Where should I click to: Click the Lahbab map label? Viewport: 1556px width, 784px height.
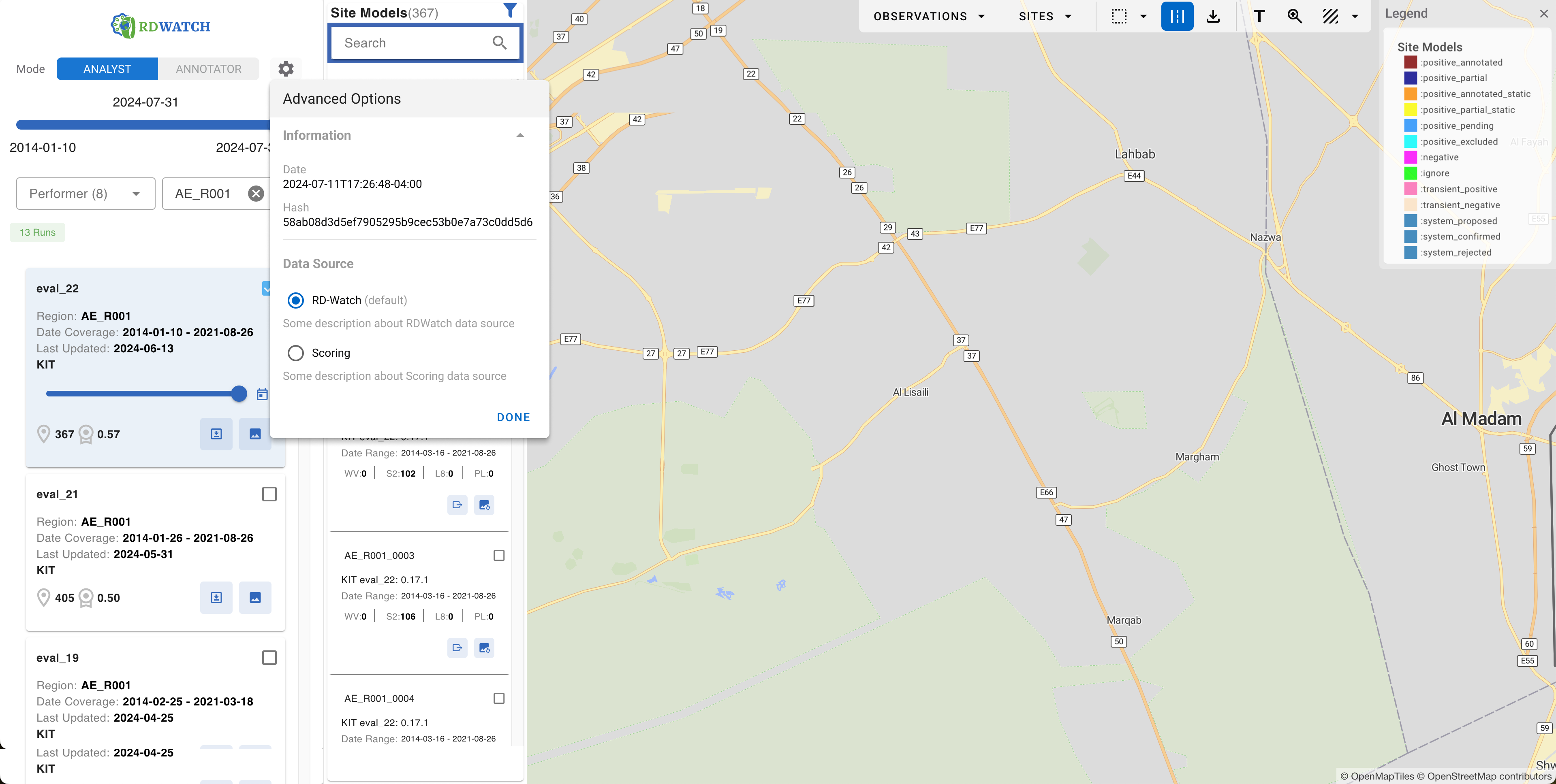[1135, 155]
